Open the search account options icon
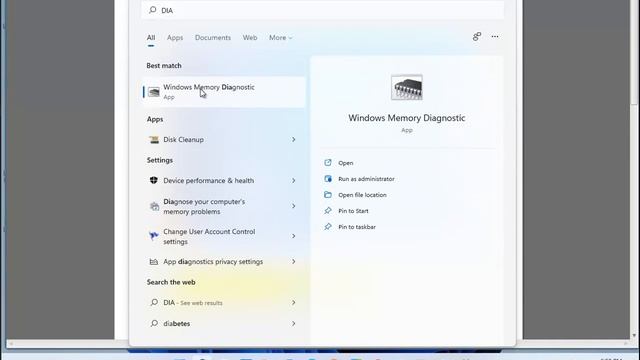 point(477,37)
